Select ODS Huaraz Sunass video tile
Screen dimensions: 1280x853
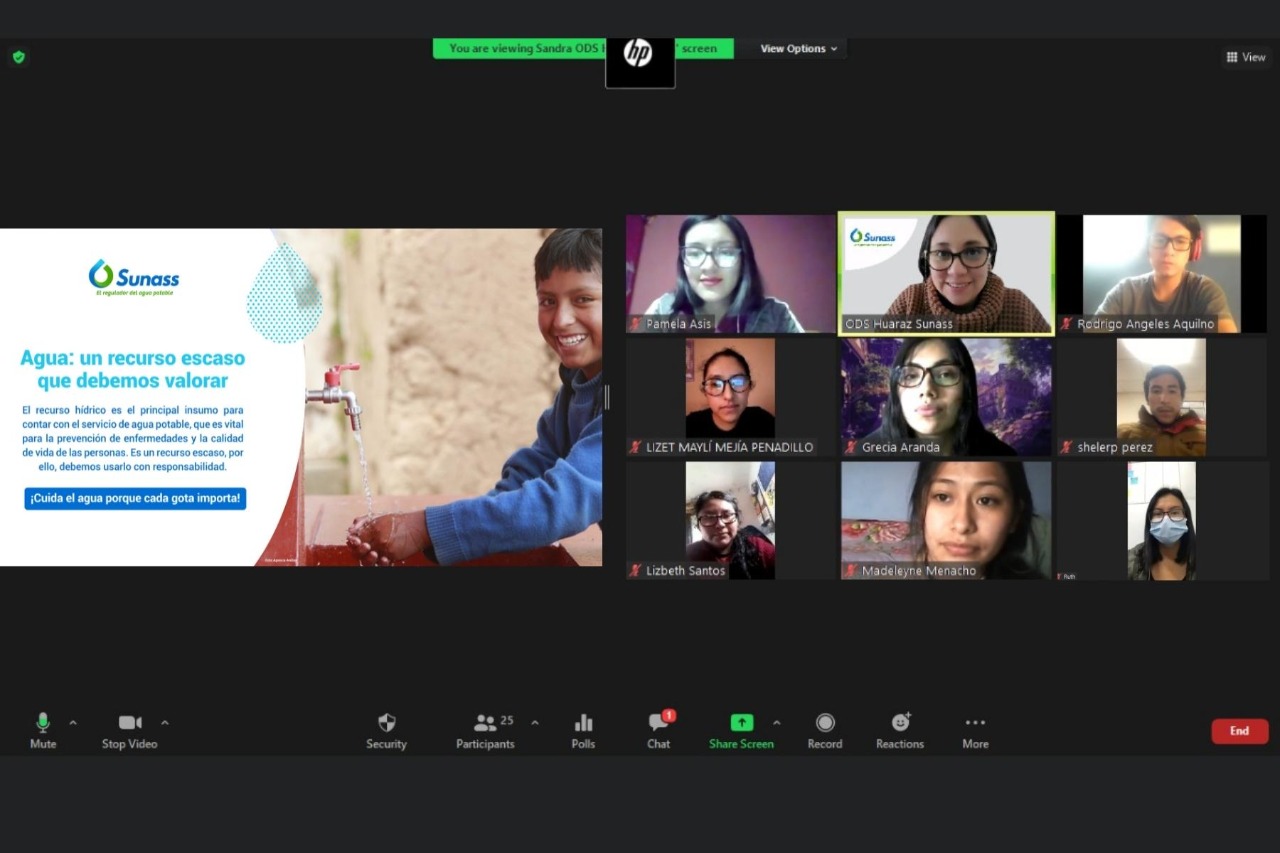tap(946, 273)
